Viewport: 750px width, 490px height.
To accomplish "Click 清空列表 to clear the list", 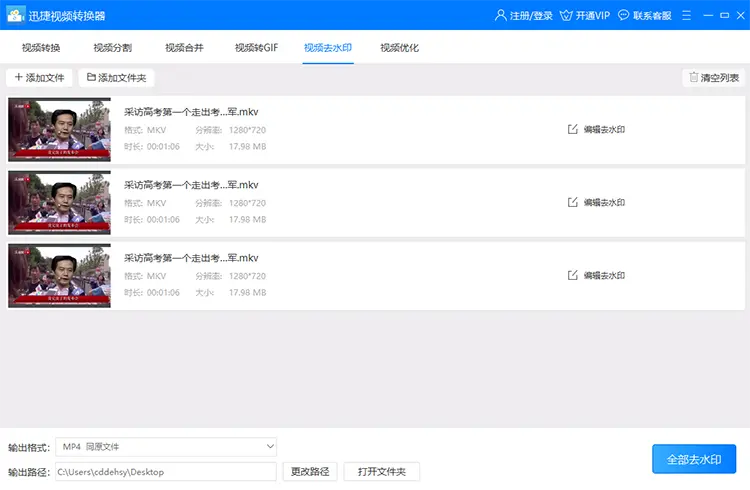I will (x=714, y=78).
